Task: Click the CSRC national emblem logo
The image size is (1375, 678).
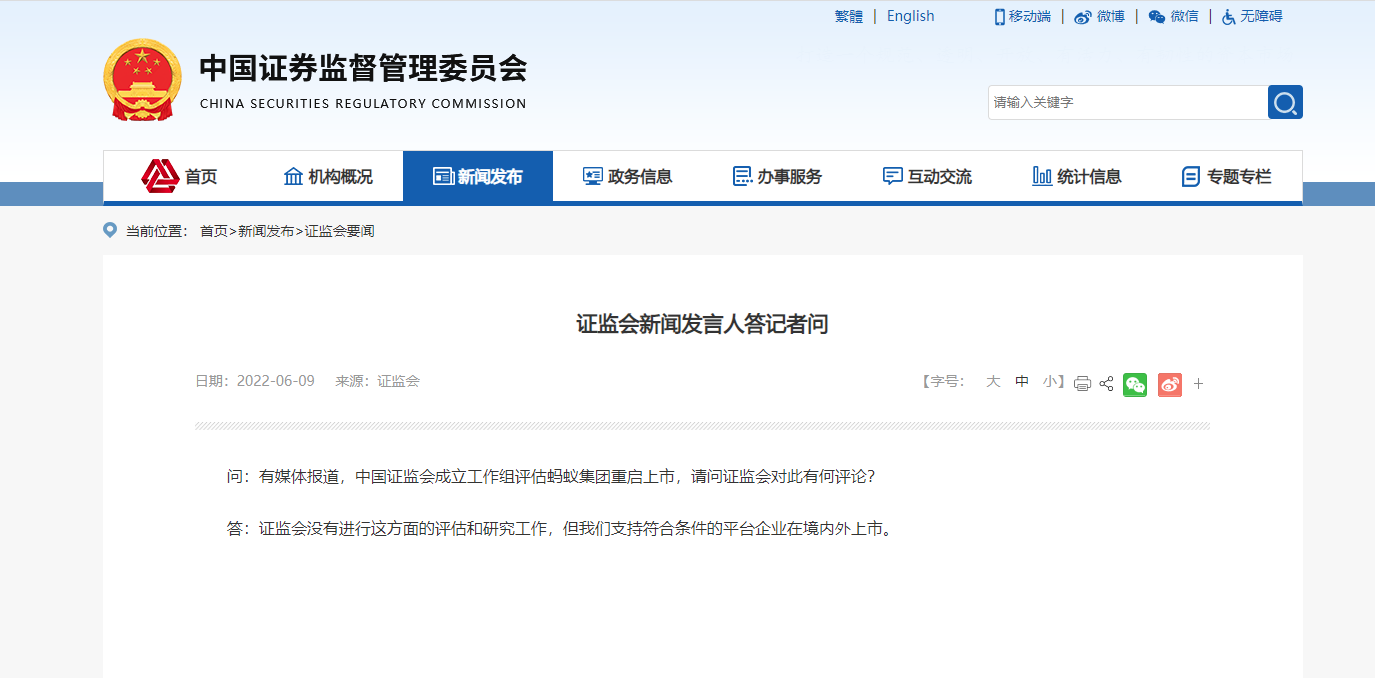Action: click(x=143, y=80)
